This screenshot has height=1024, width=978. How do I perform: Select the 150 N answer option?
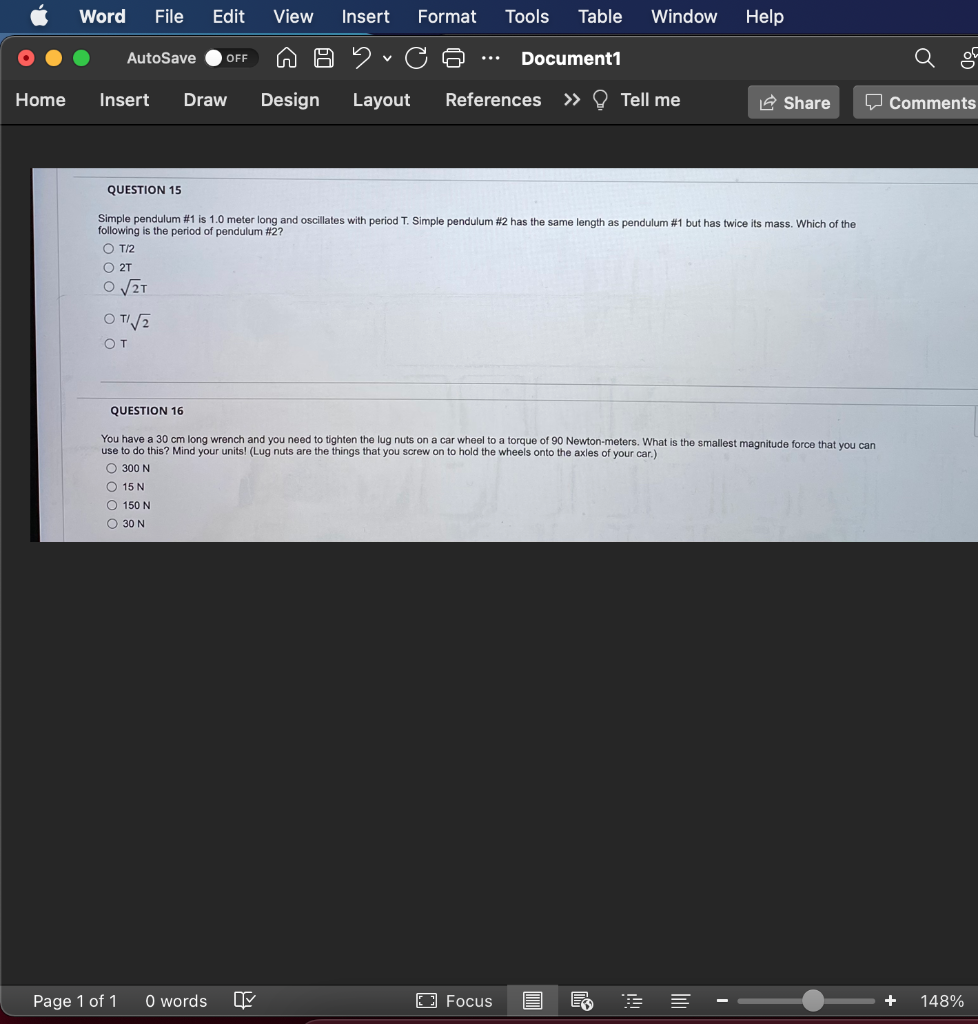(112, 505)
